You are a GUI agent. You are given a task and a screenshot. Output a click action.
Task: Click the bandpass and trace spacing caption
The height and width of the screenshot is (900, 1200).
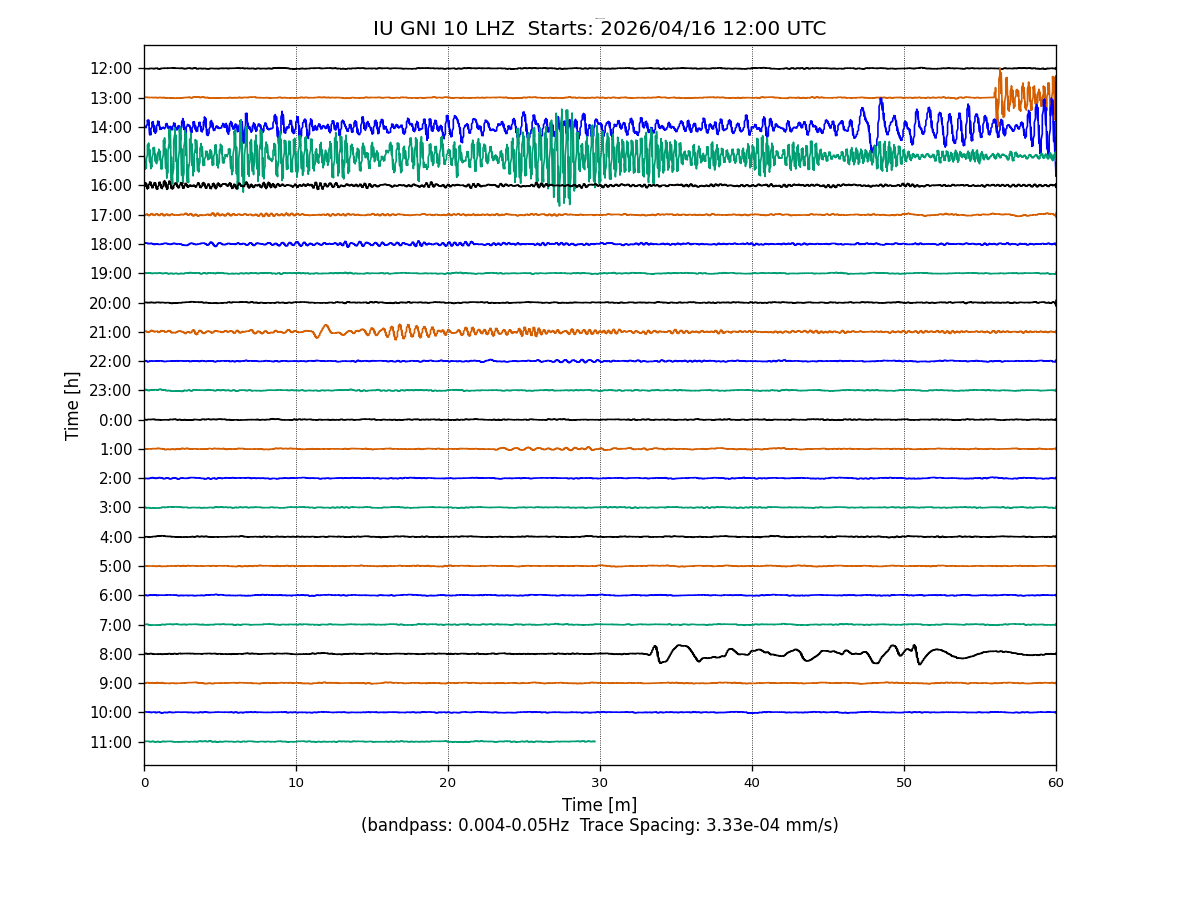click(x=599, y=826)
